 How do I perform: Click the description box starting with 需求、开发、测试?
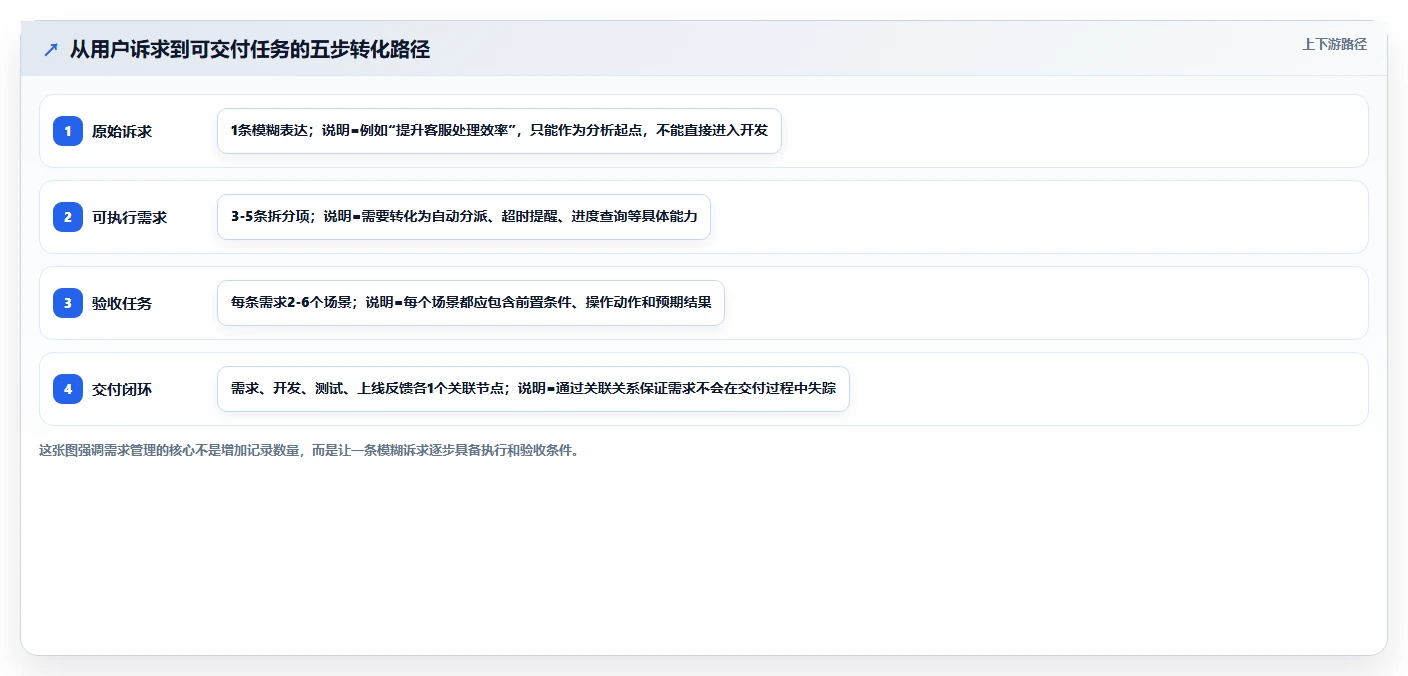point(533,389)
